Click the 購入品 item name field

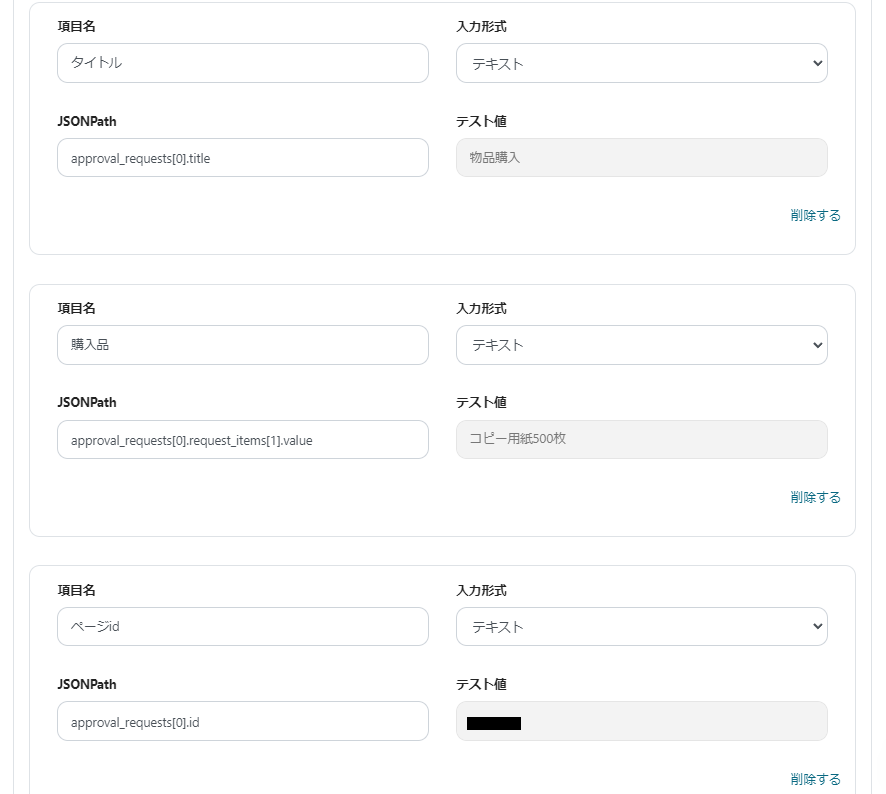click(242, 345)
